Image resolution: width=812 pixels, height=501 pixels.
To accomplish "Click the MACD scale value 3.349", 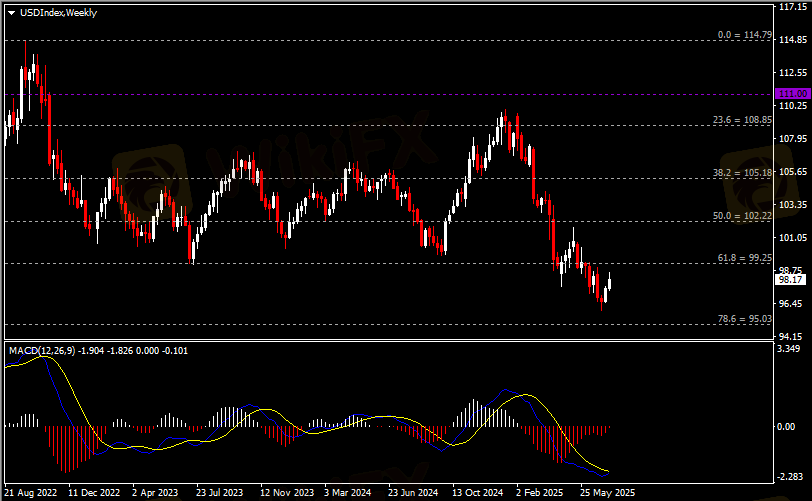I will point(789,349).
